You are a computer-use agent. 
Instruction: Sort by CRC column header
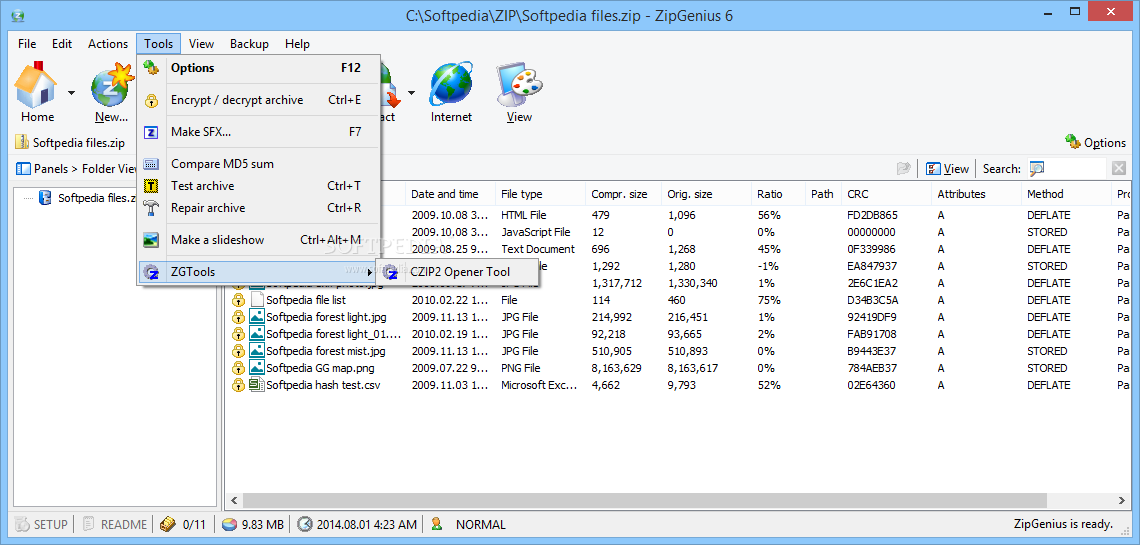(886, 194)
